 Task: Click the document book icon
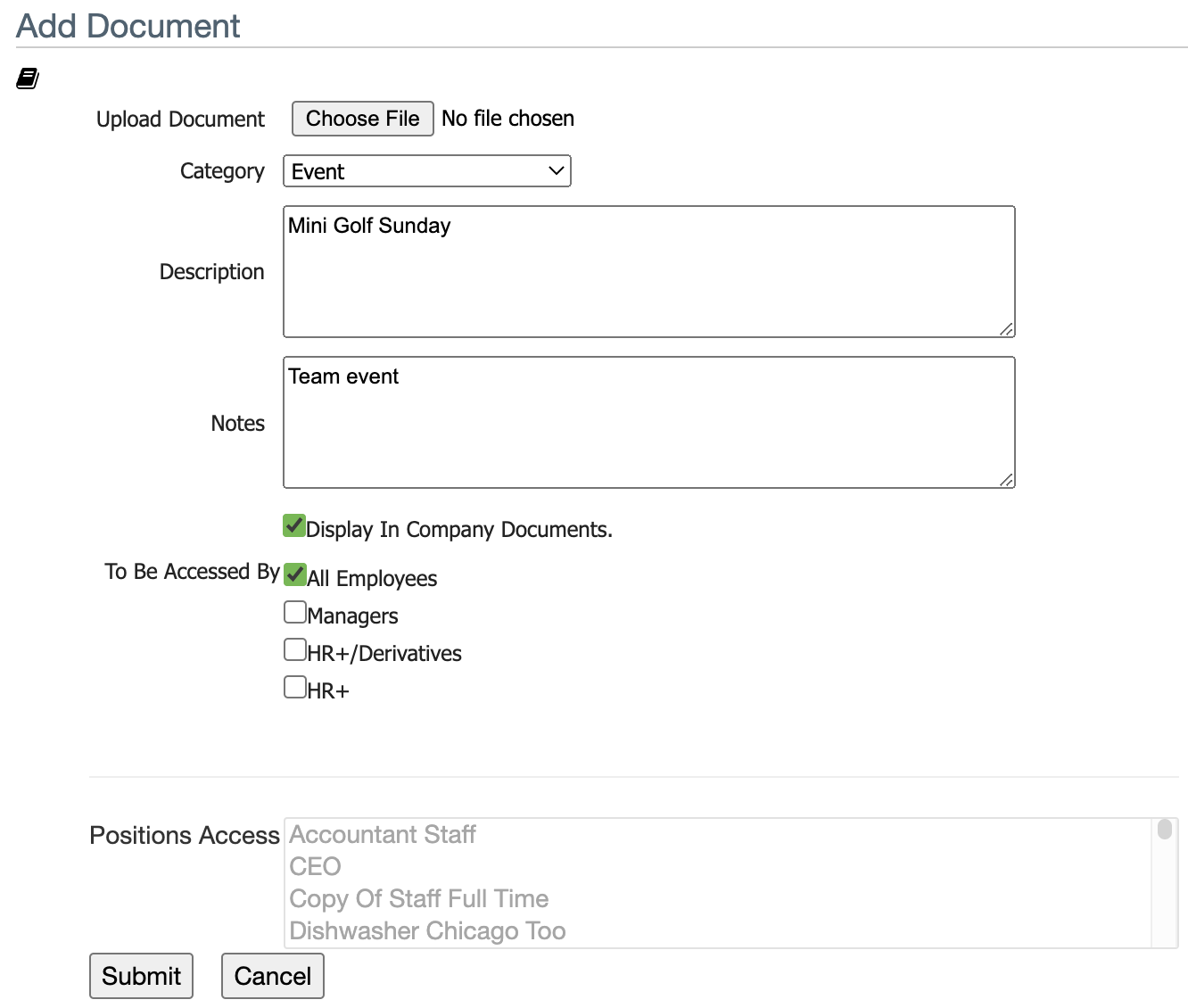coord(27,78)
